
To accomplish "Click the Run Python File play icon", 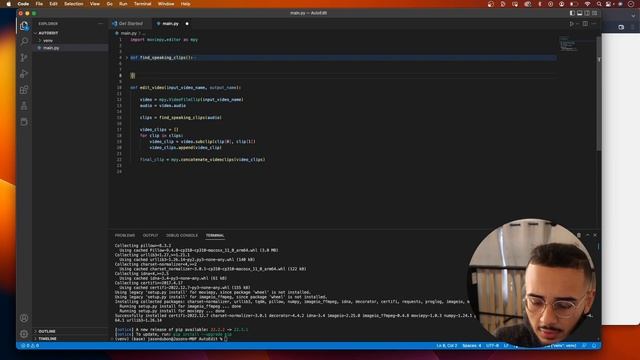I will click(x=571, y=24).
